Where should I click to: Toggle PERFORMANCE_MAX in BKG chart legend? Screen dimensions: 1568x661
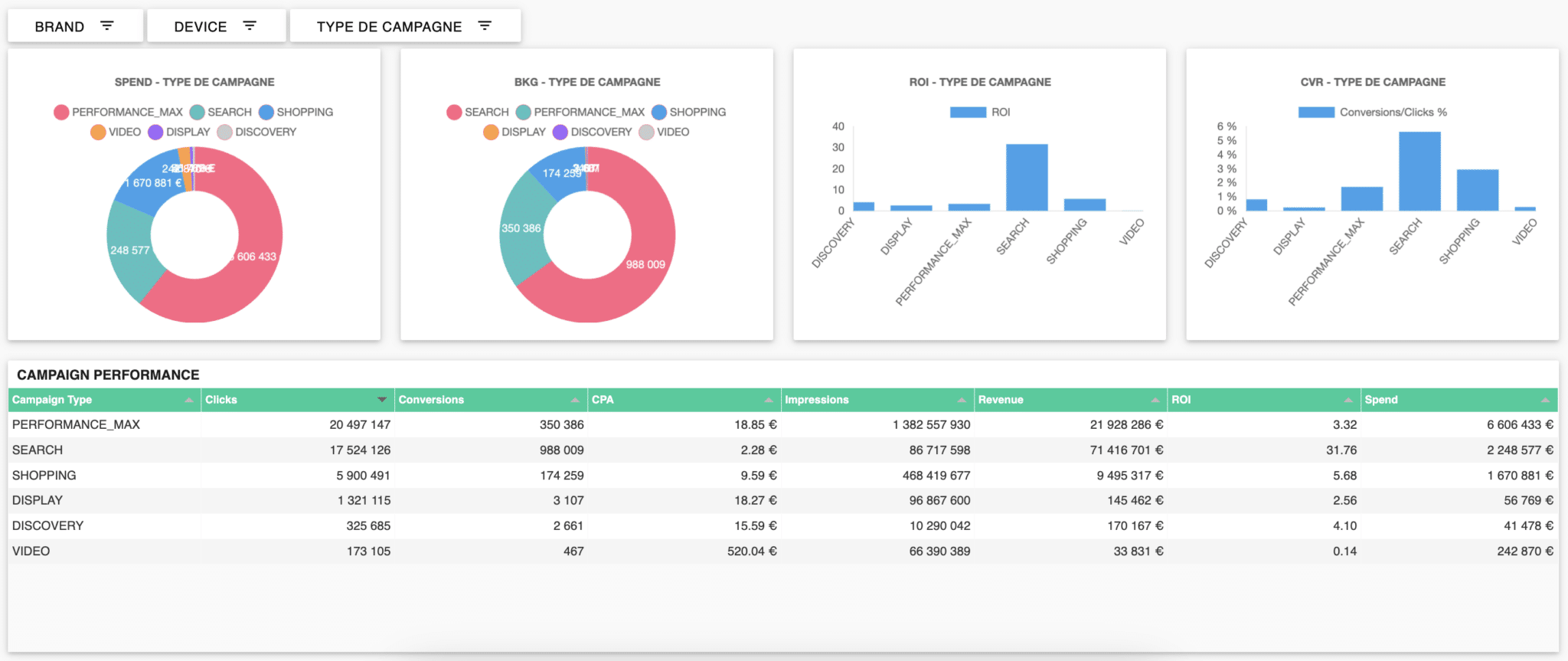(580, 112)
